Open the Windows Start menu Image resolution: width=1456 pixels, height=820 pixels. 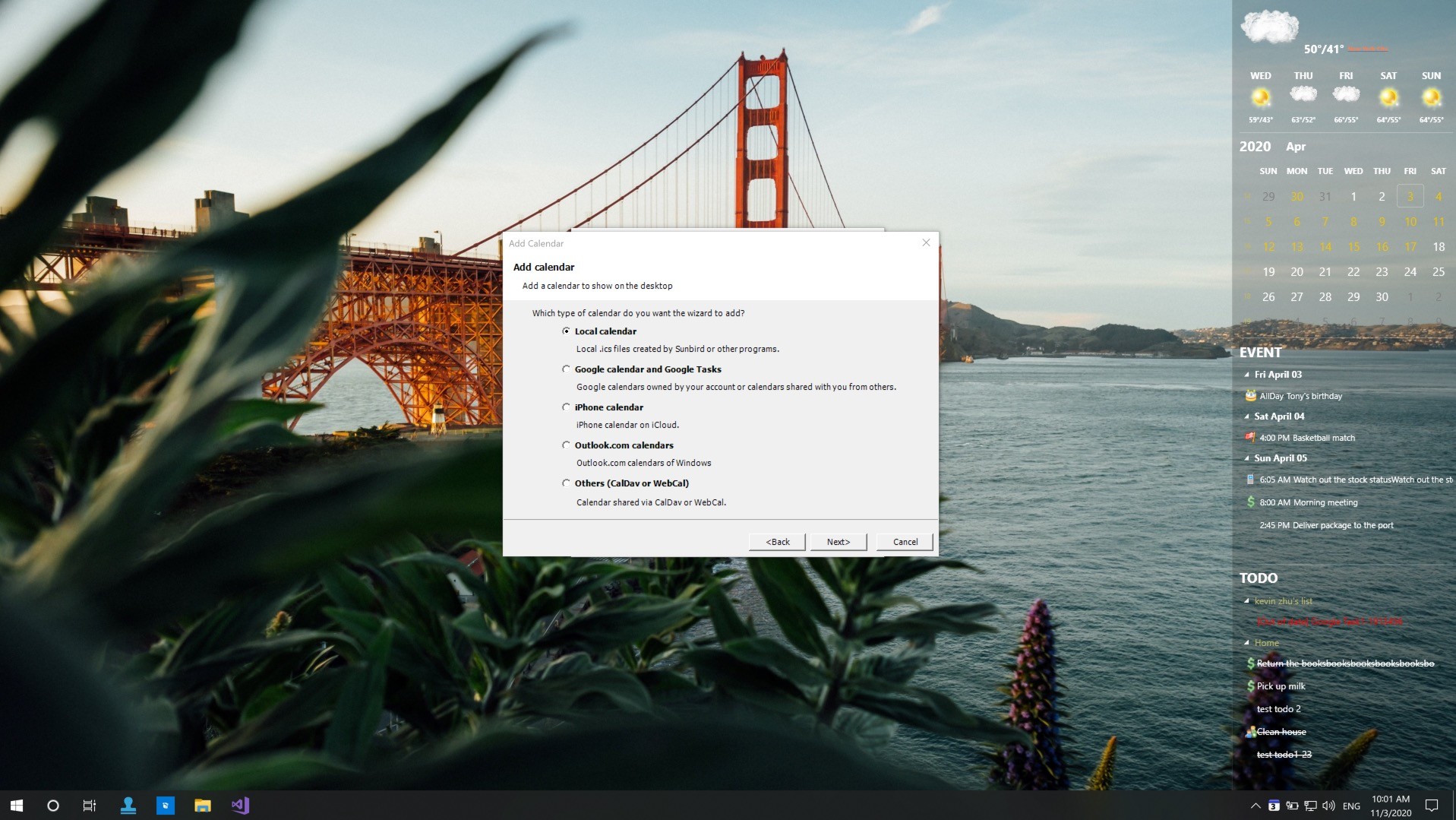pyautogui.click(x=15, y=805)
